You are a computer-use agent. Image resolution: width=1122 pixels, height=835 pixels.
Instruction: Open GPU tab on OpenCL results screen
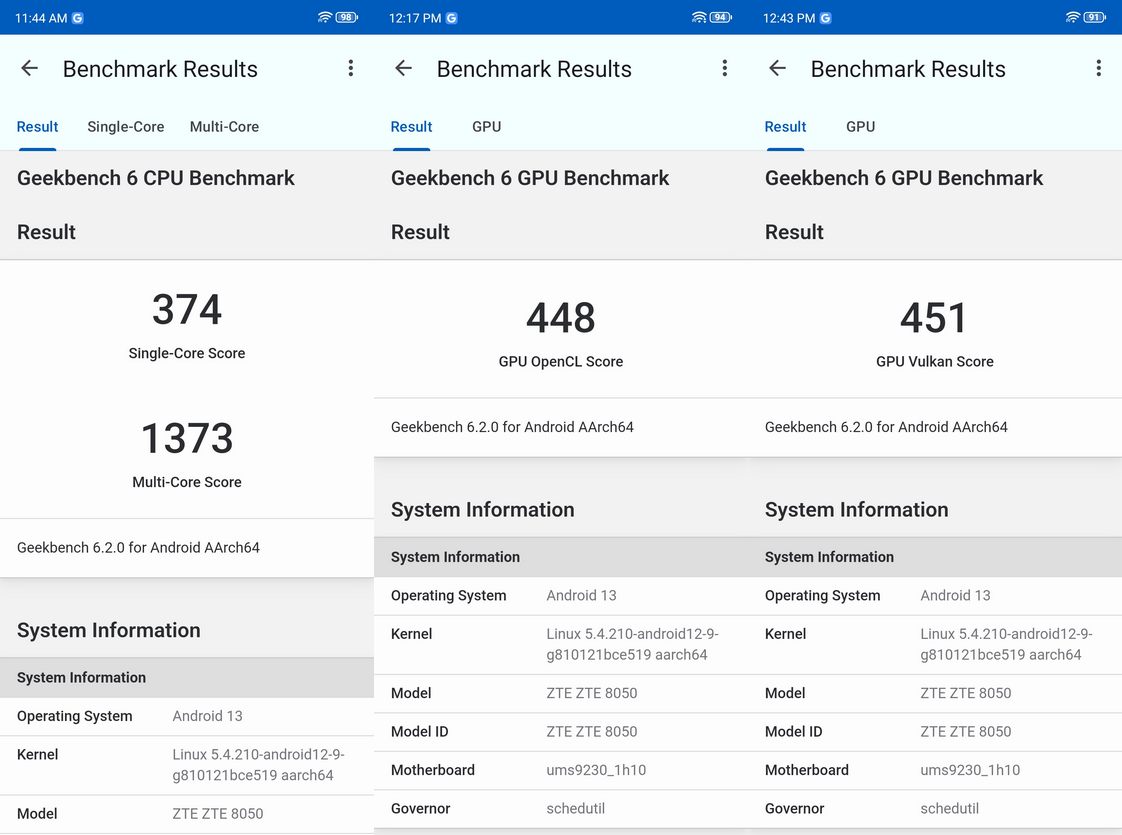click(487, 127)
